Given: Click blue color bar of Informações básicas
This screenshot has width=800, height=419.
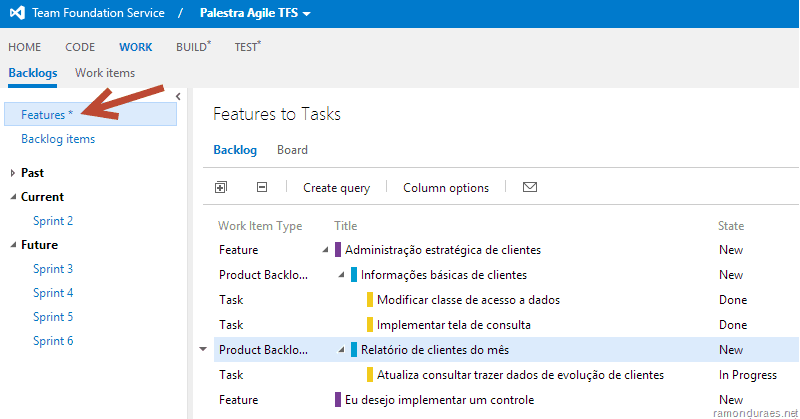Looking at the screenshot, I should point(354,275).
